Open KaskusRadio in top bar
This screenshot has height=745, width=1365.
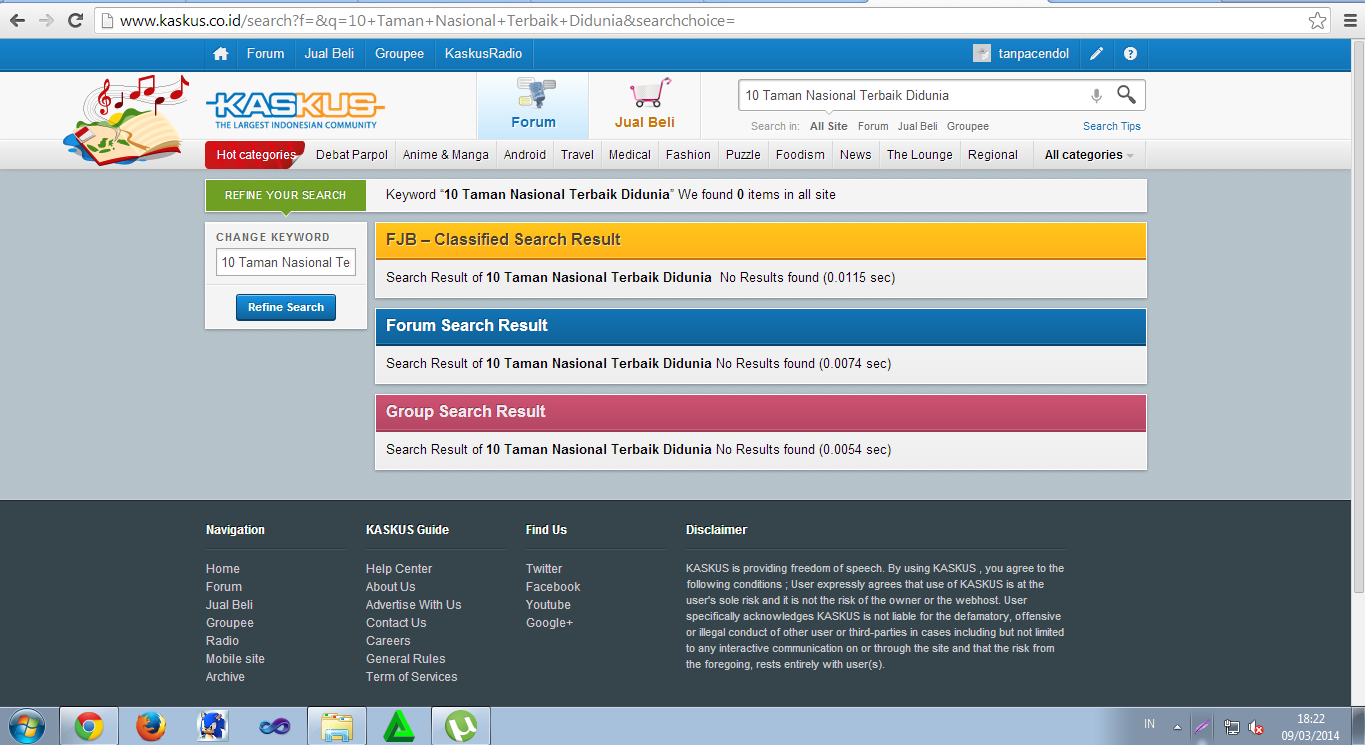484,54
